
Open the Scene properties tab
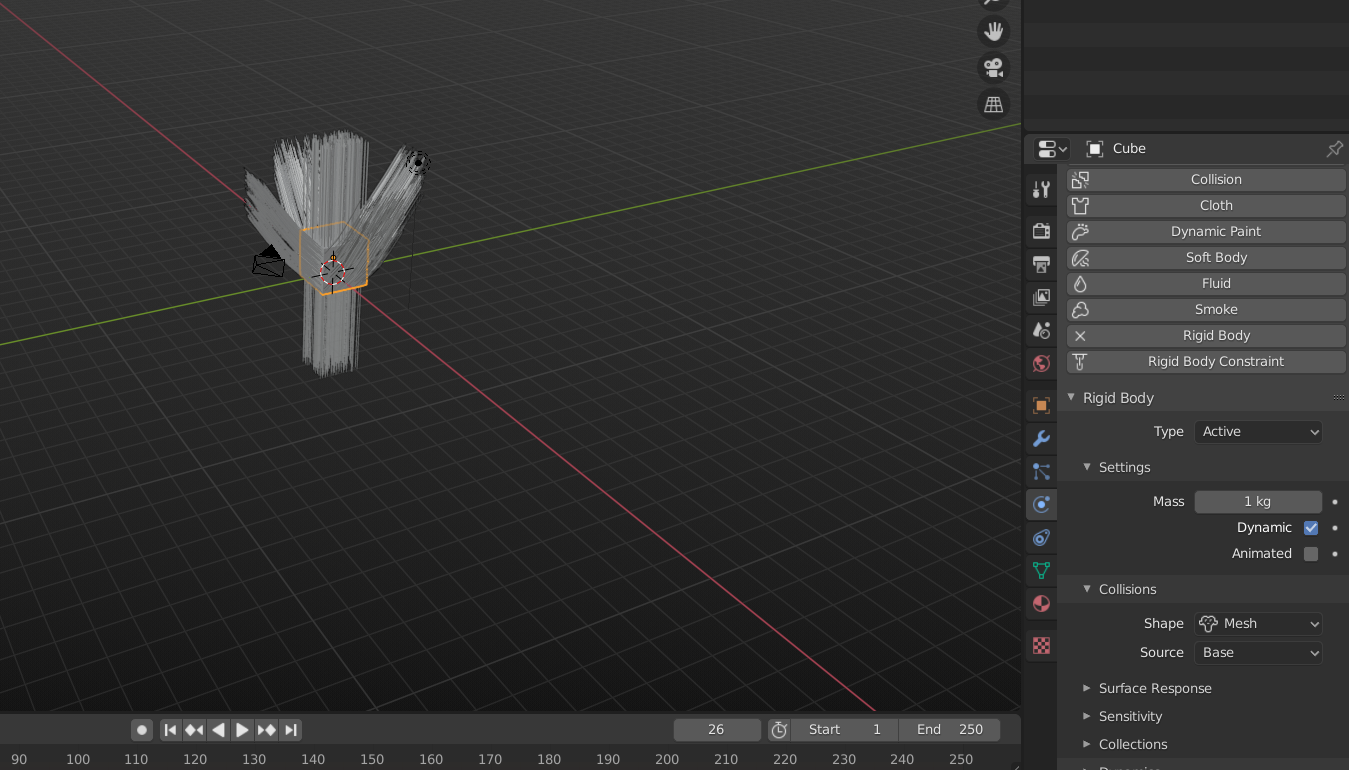pyautogui.click(x=1041, y=330)
